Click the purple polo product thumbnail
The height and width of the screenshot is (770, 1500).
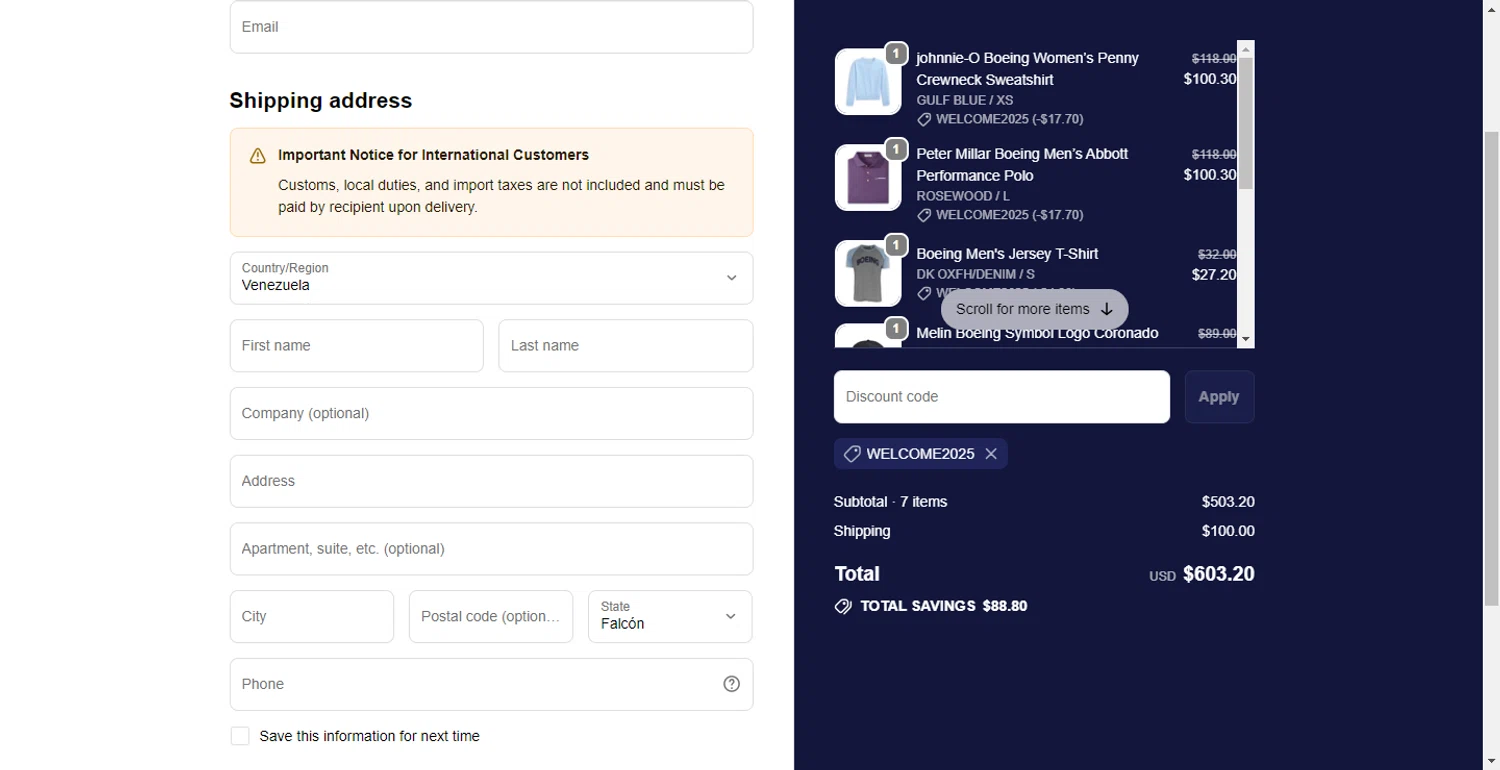867,178
